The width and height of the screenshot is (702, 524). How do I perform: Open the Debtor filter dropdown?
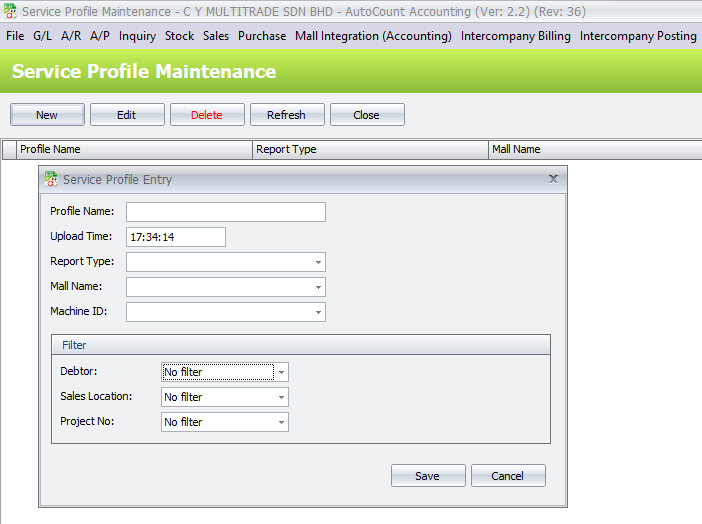pos(281,372)
